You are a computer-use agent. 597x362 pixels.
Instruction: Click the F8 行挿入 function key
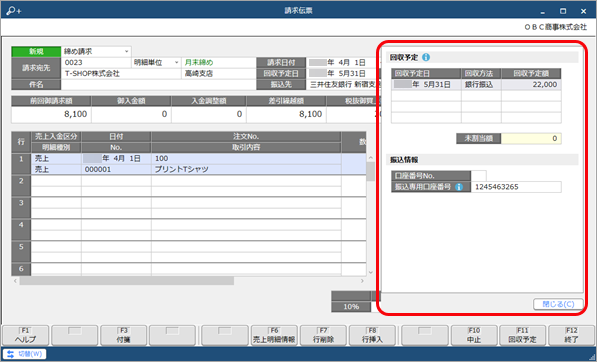pyautogui.click(x=372, y=335)
